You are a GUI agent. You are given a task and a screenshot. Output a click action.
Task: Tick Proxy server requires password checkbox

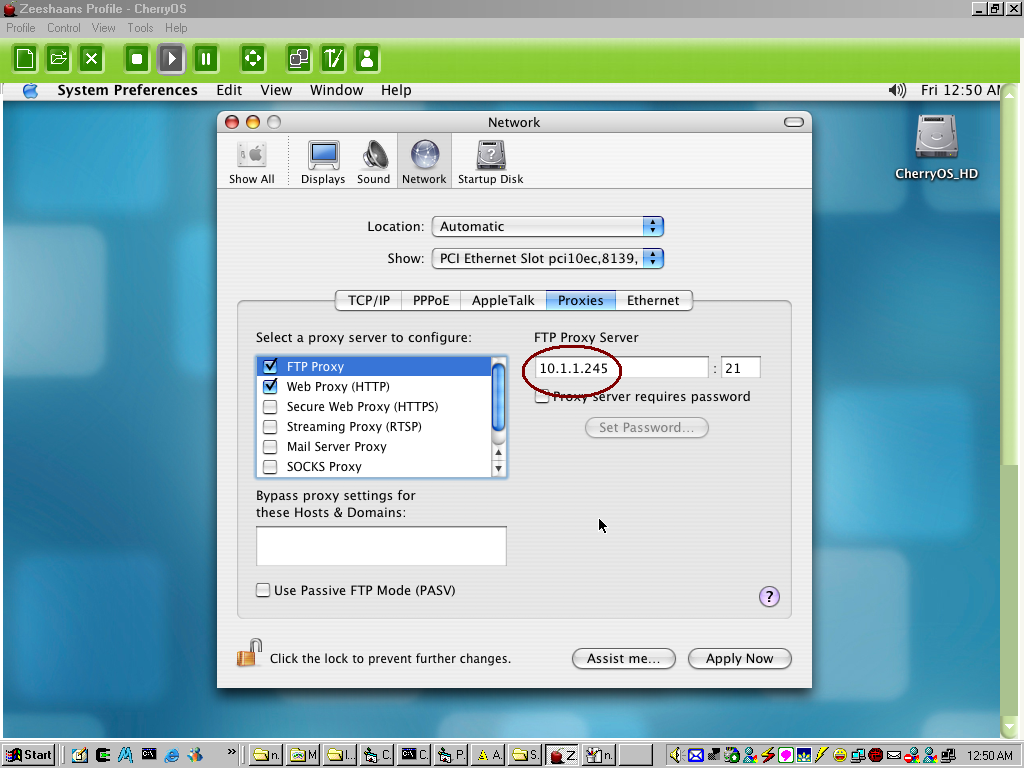(542, 396)
